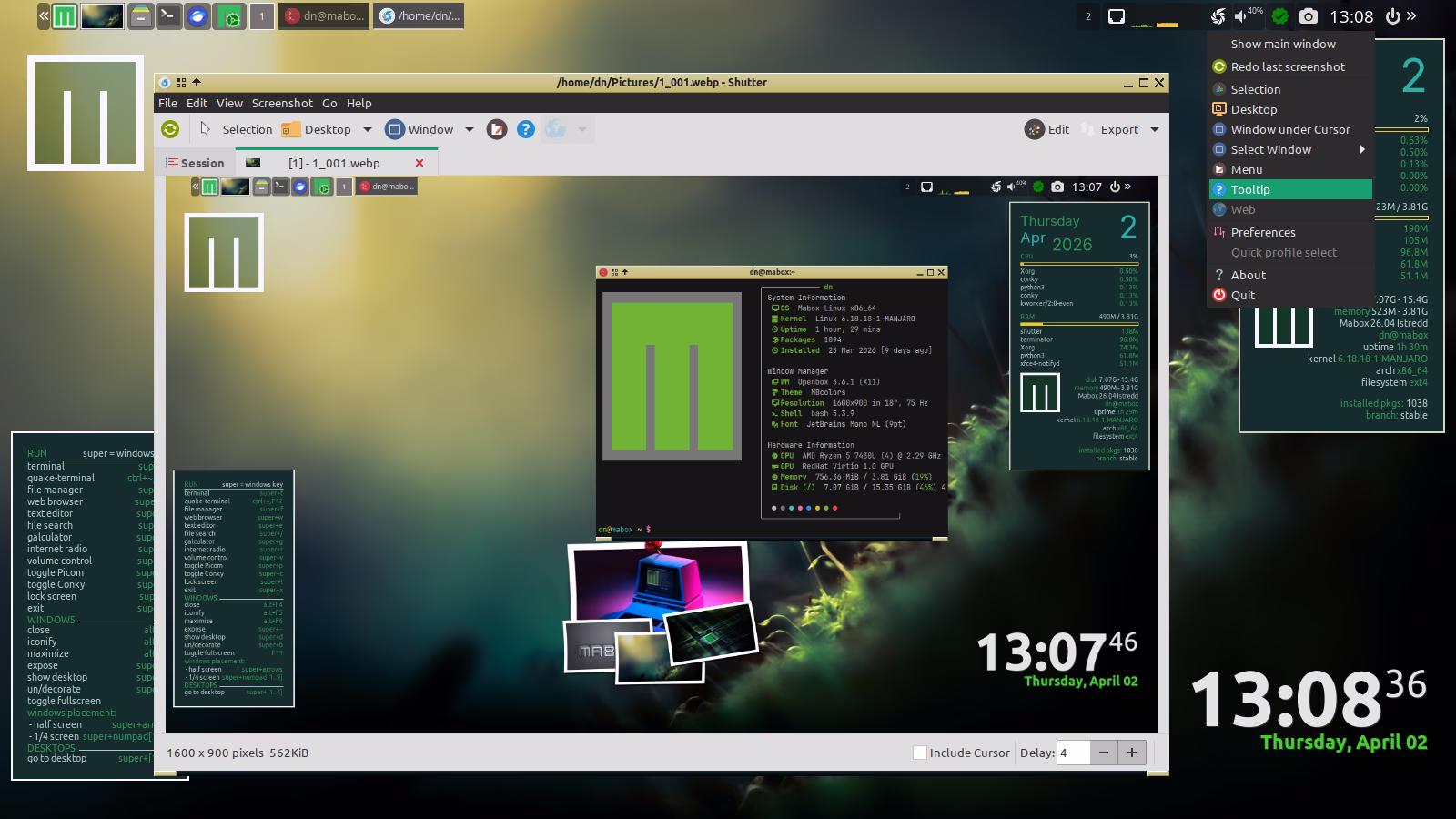This screenshot has height=819, width=1456.
Task: Open the Edit drawing tool button
Action: coord(1047,129)
